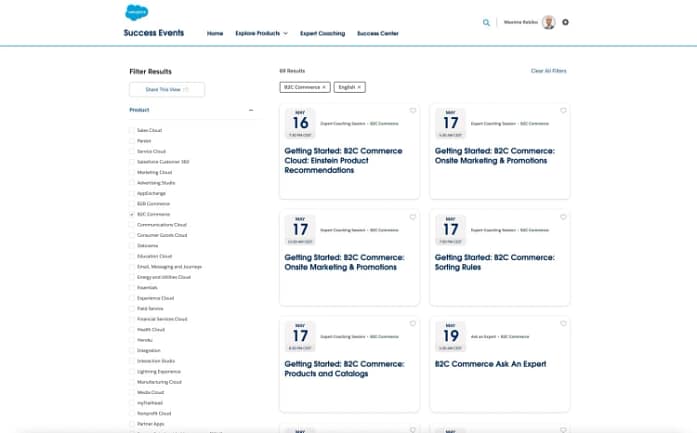
Task: Collapse the Product filter section
Action: tap(251, 110)
